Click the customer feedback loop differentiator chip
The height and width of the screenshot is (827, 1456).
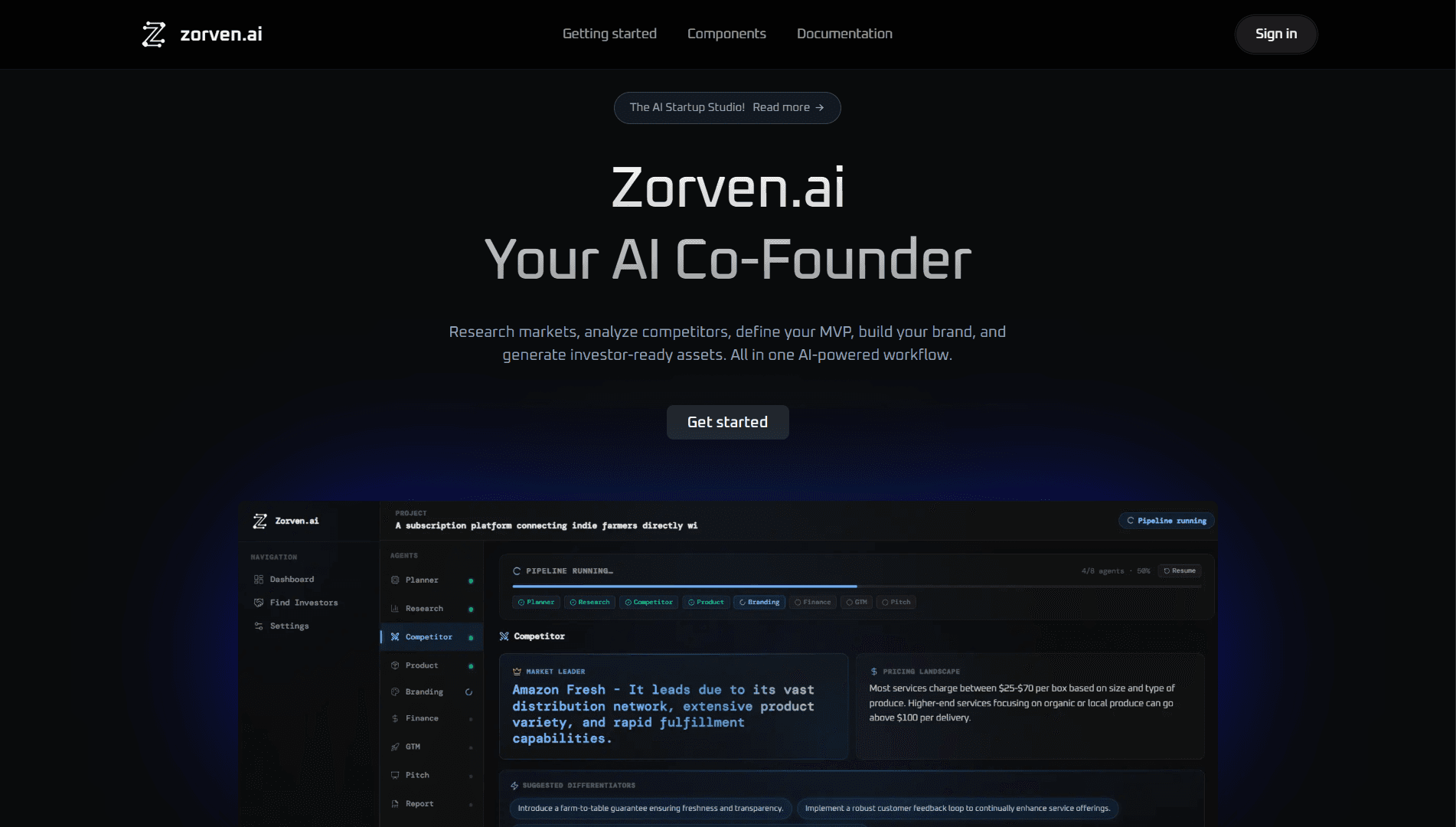point(958,809)
